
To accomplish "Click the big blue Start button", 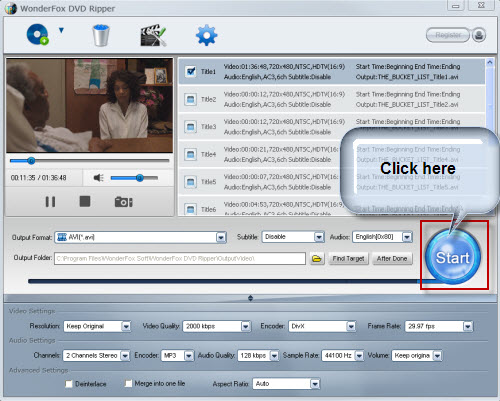I will click(x=453, y=257).
